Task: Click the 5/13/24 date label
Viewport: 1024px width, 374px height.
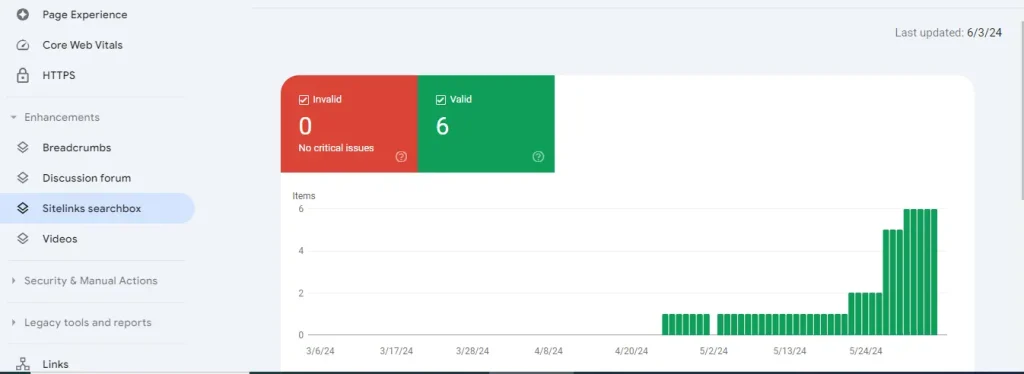Action: [x=790, y=351]
